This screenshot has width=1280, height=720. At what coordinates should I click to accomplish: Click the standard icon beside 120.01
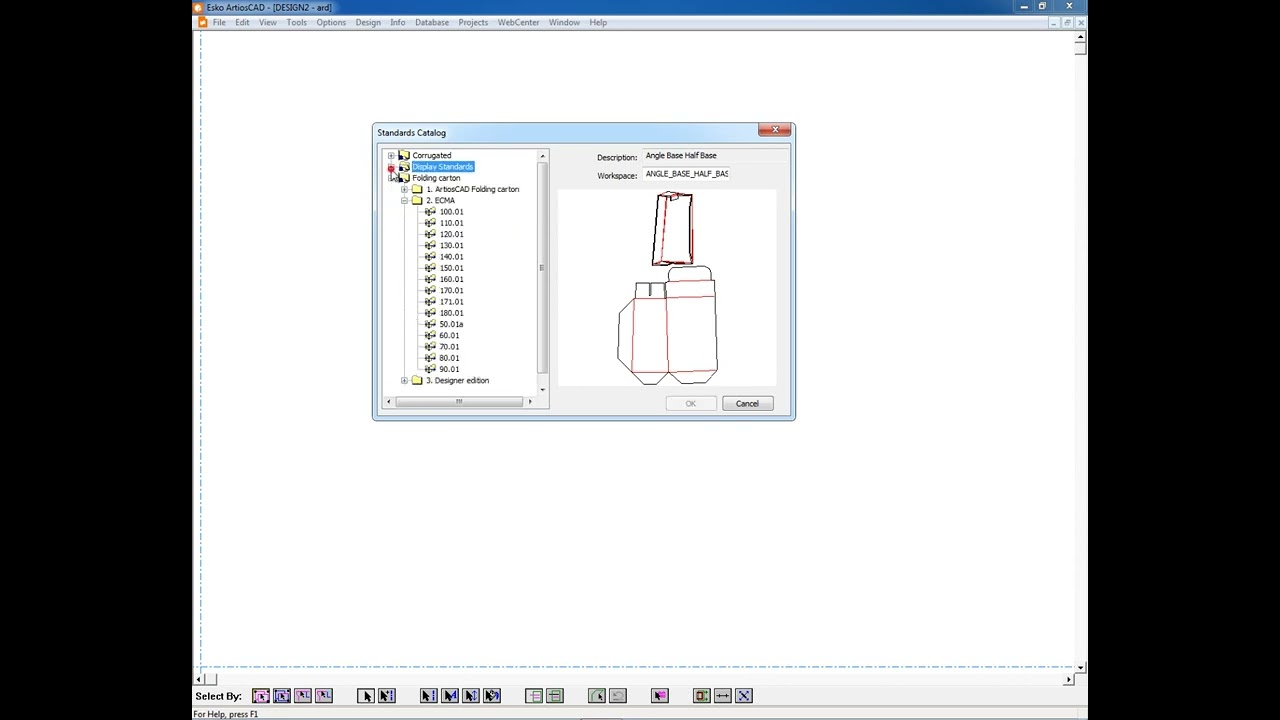pos(430,234)
